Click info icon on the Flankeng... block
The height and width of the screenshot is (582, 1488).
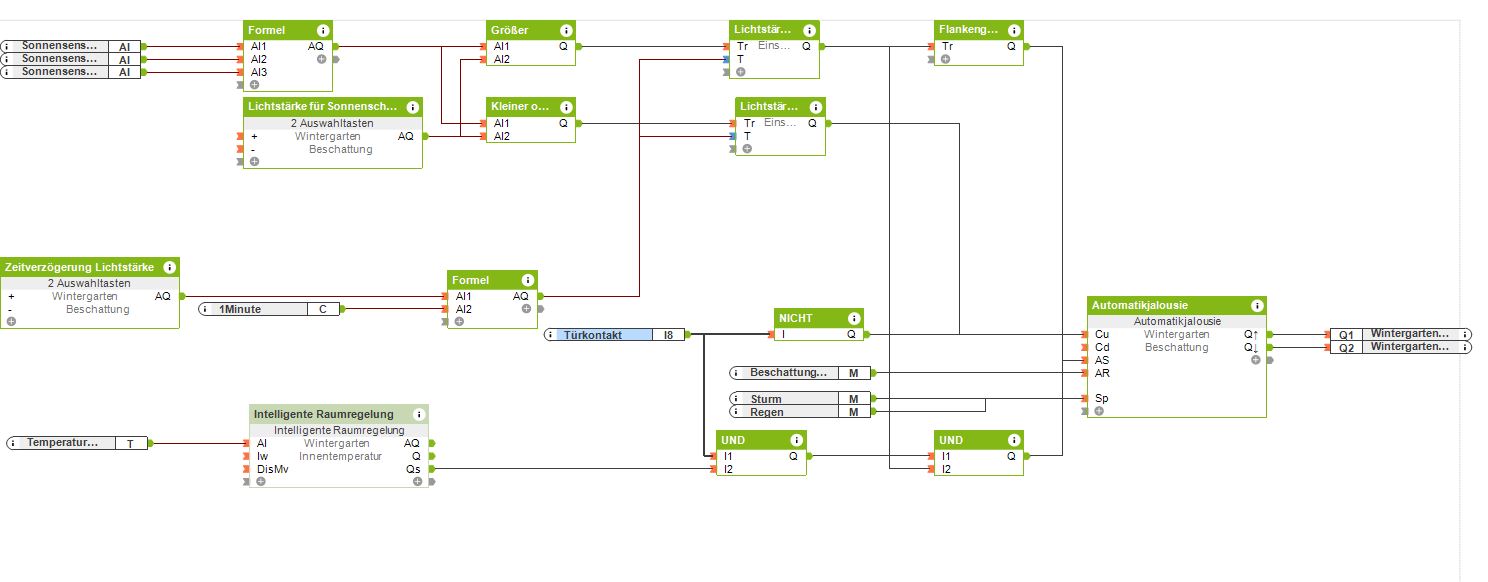coord(1014,31)
